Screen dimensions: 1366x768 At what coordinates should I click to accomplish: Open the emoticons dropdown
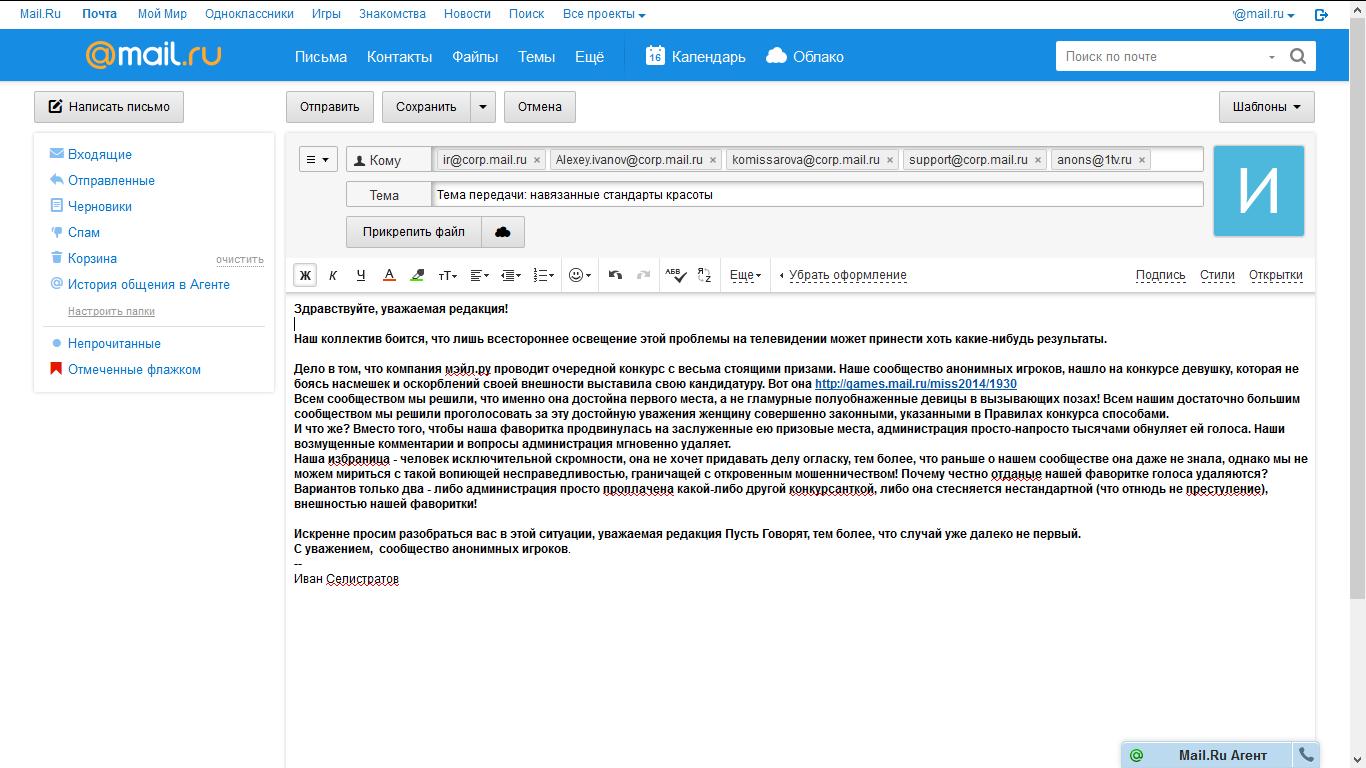[579, 275]
